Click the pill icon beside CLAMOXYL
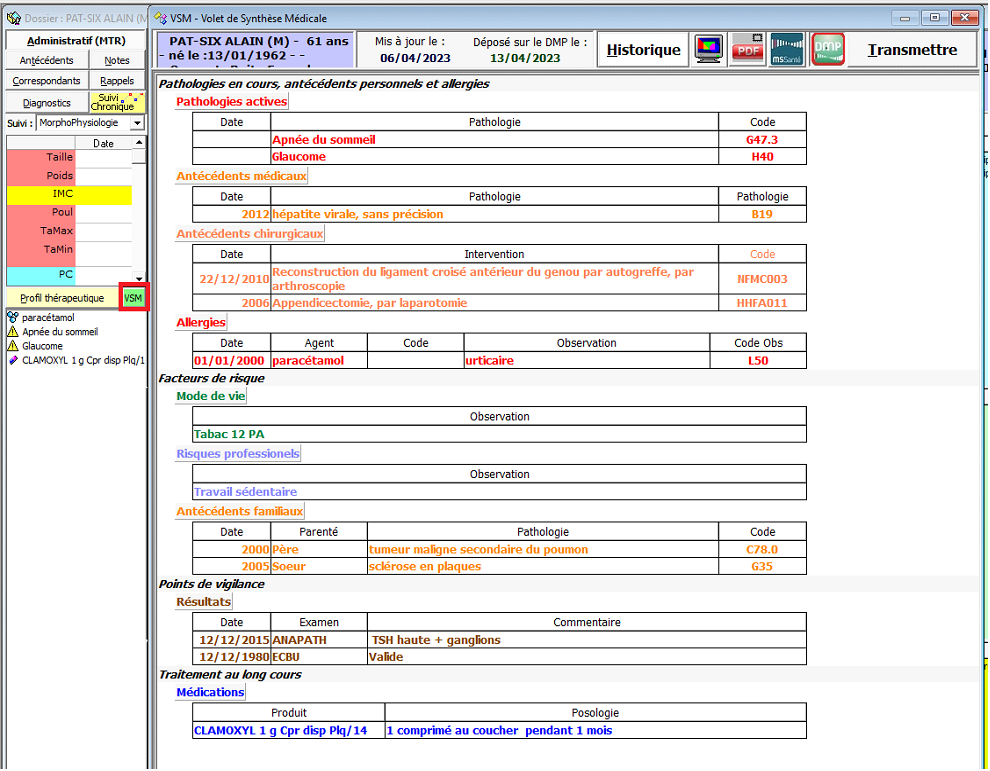This screenshot has height=771, width=990. tap(13, 361)
